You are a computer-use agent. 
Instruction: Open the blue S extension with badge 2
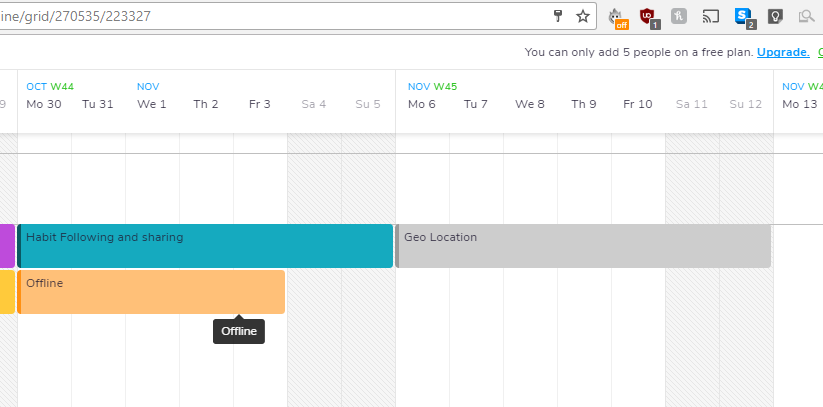744,17
